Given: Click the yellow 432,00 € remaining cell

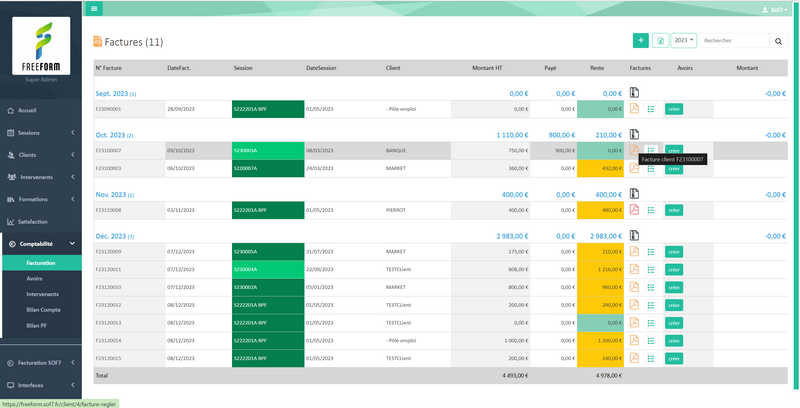Looking at the screenshot, I should [599, 168].
